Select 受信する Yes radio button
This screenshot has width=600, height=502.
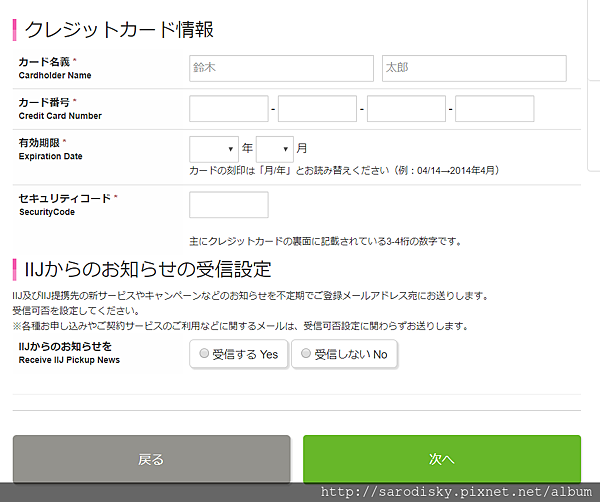pos(204,353)
